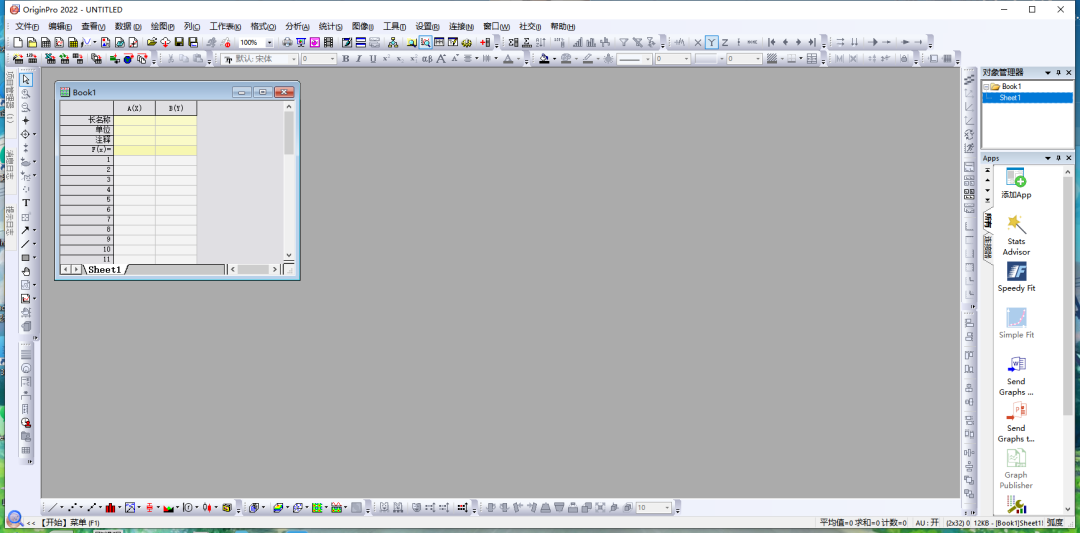Open the Send Graphs to Word app

tap(1016, 376)
